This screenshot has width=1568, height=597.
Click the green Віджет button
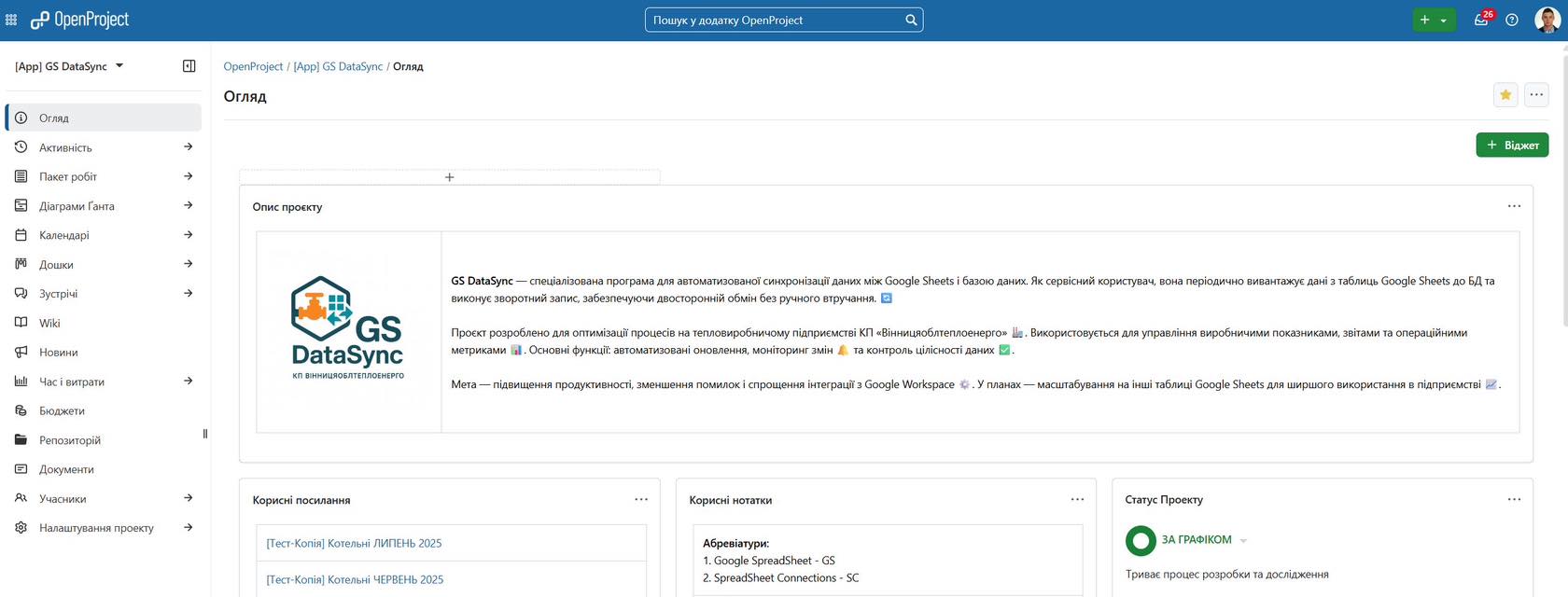1512,146
